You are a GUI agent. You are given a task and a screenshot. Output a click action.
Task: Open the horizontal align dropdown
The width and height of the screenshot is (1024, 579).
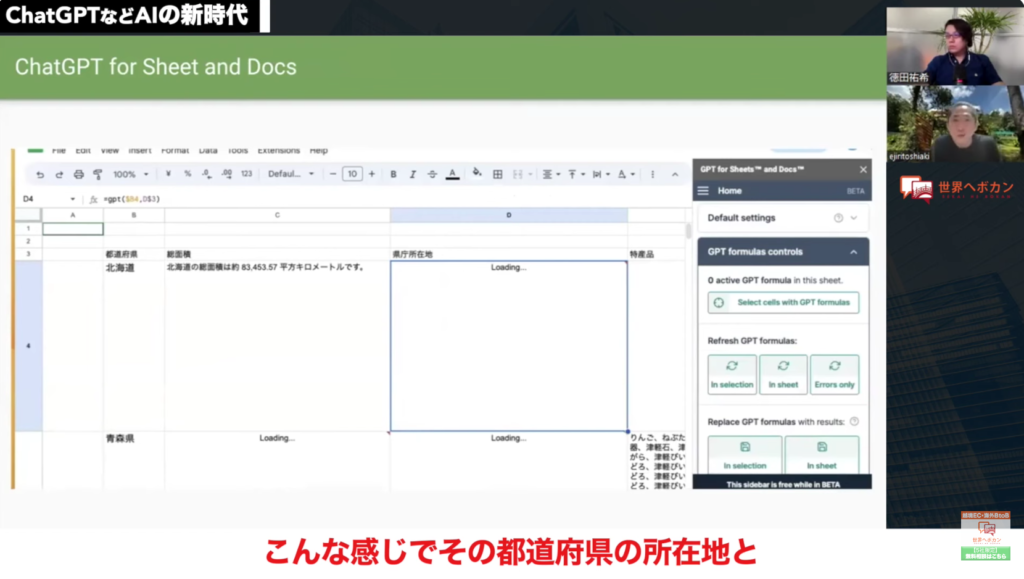pyautogui.click(x=551, y=174)
